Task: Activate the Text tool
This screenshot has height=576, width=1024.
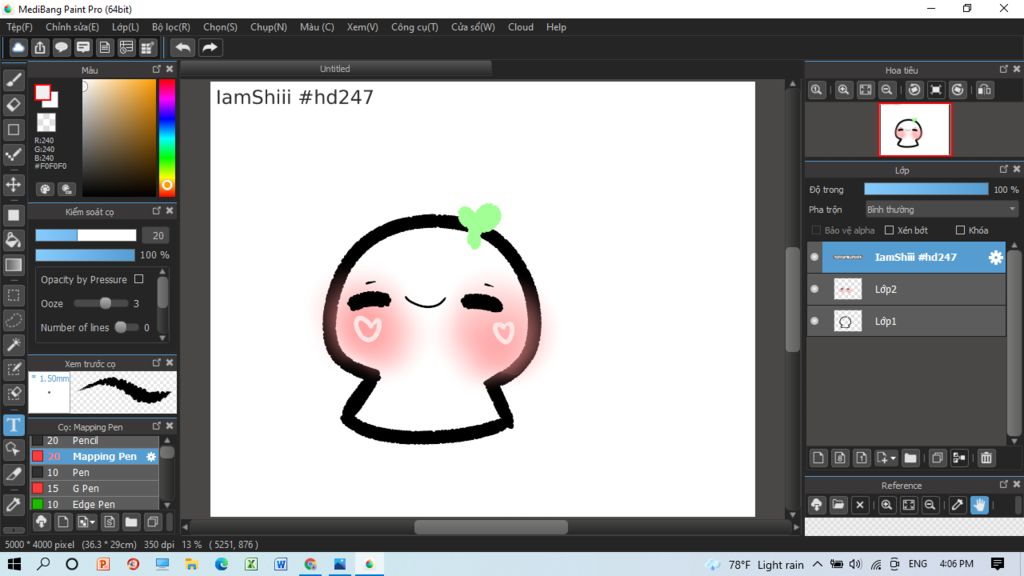Action: coord(14,425)
